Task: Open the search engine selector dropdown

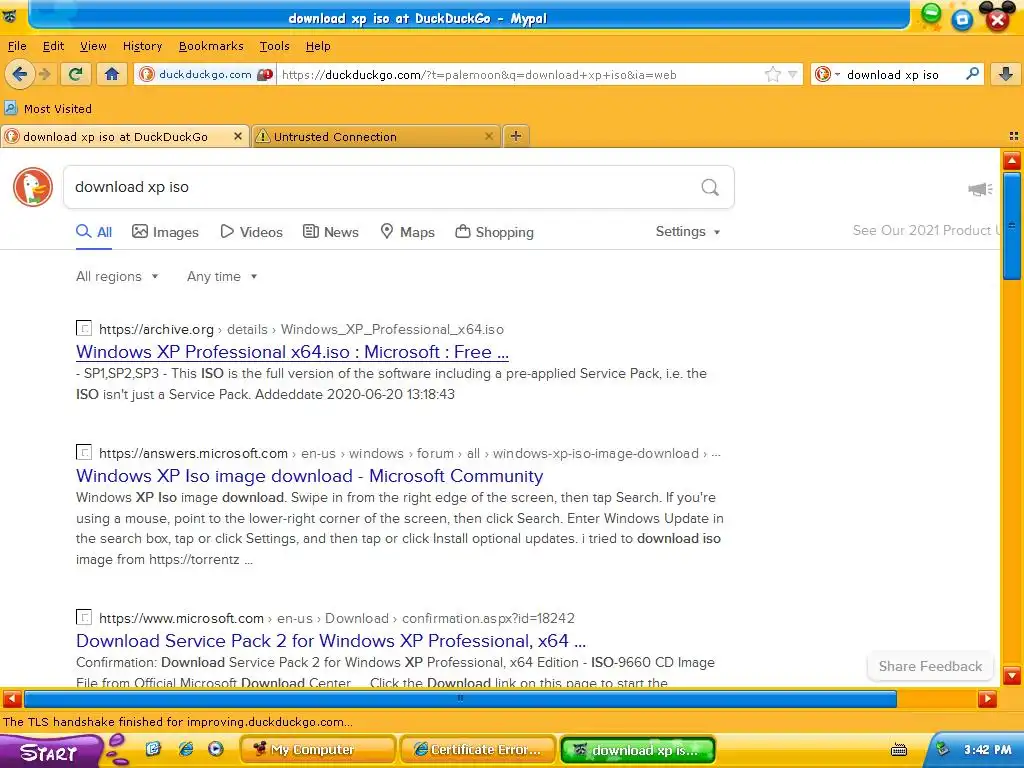Action: [827, 74]
